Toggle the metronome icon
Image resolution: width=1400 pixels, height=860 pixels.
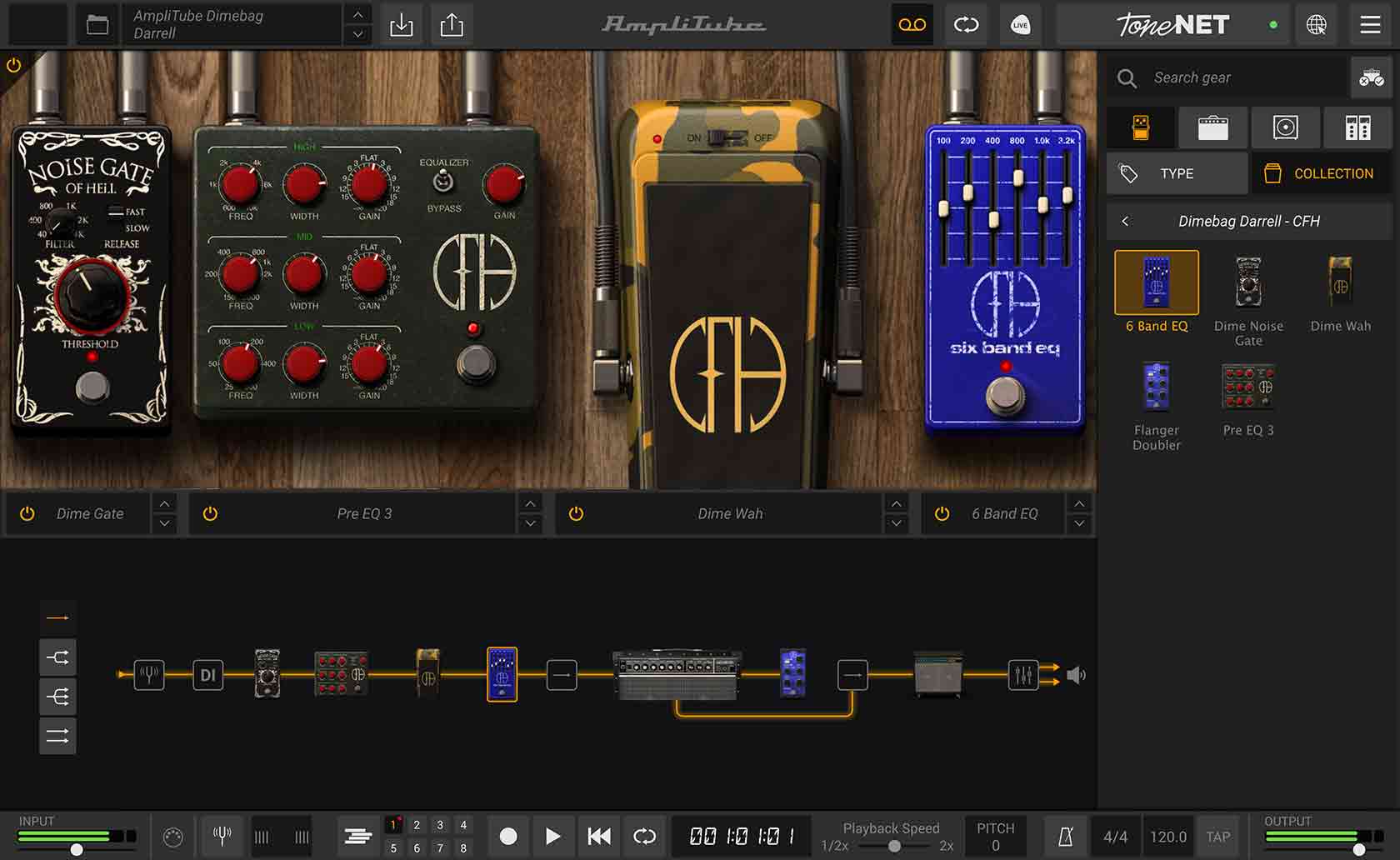(x=1066, y=837)
